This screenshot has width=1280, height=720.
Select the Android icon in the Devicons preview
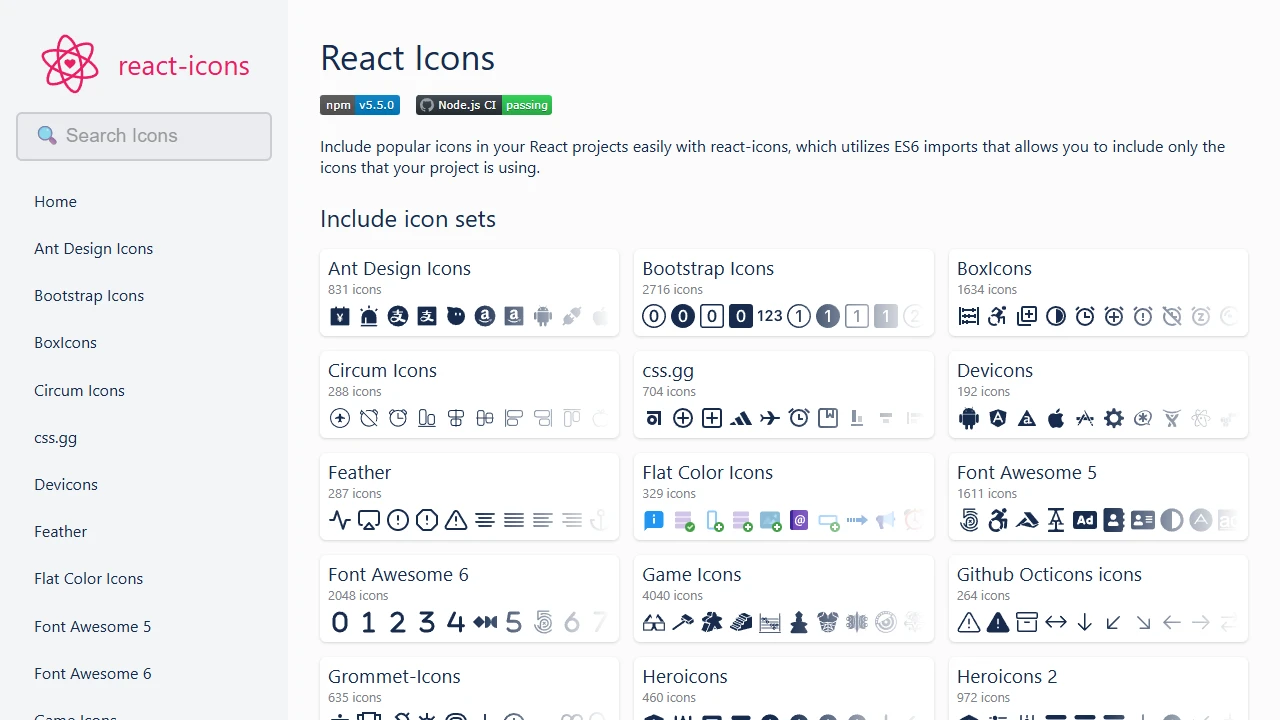(x=968, y=418)
